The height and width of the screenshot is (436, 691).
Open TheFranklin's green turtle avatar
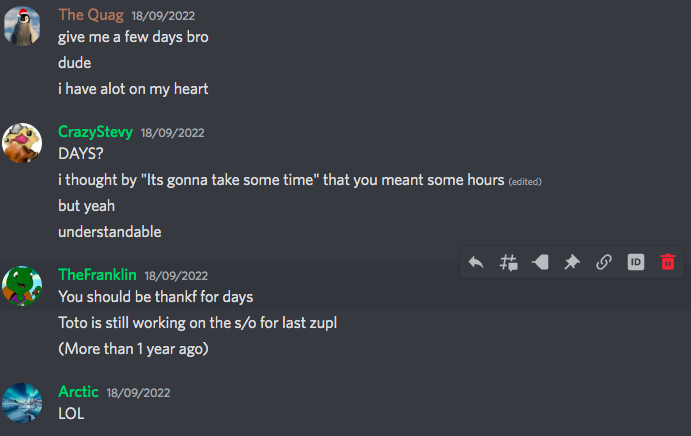22,286
